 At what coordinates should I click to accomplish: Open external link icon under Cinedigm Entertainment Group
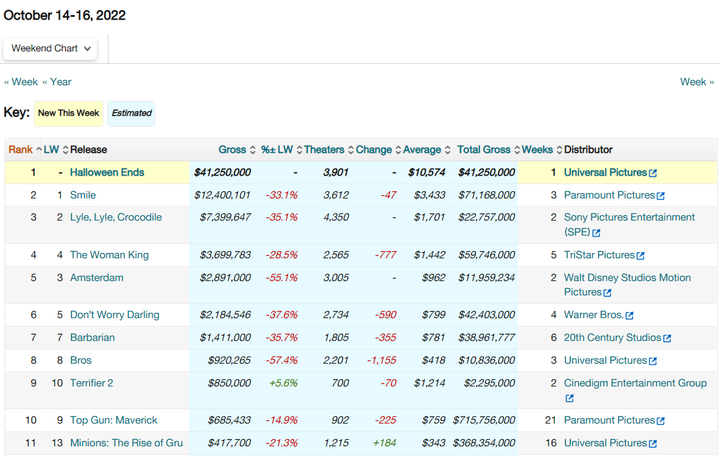tap(569, 398)
